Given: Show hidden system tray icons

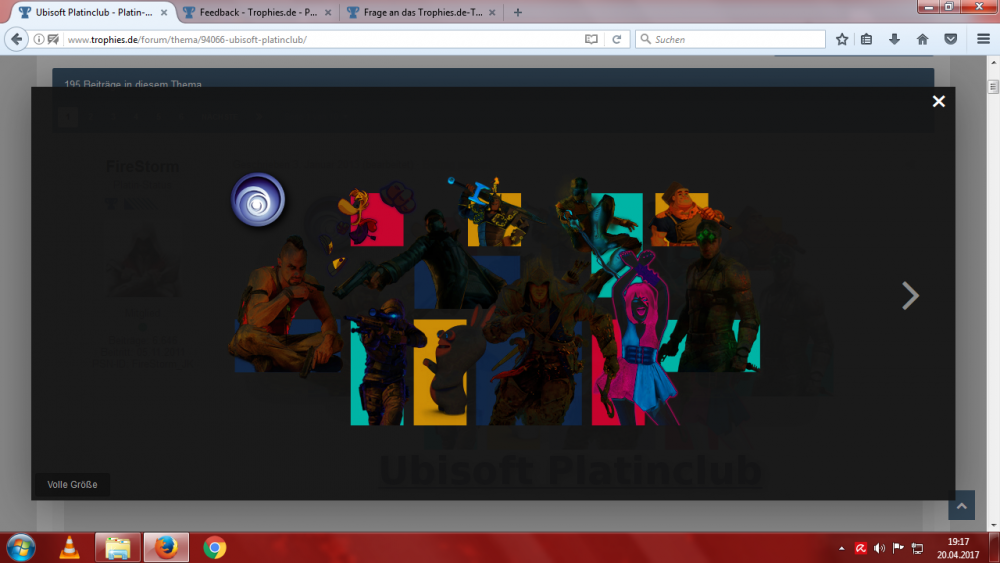Looking at the screenshot, I should pos(843,548).
